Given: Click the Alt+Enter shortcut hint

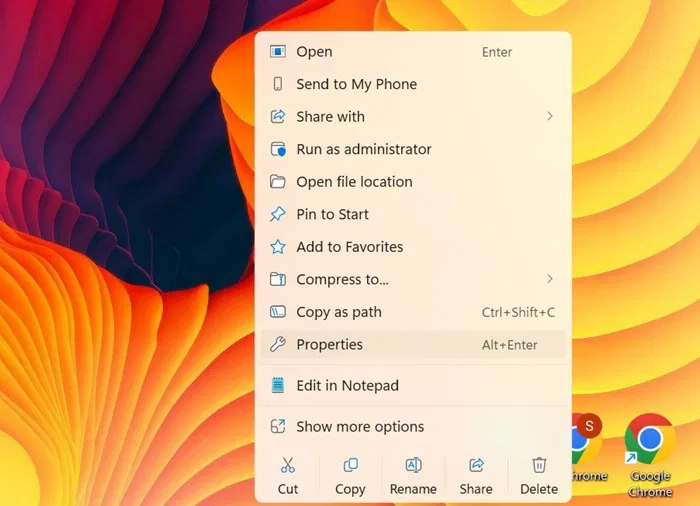Looking at the screenshot, I should (x=509, y=345).
